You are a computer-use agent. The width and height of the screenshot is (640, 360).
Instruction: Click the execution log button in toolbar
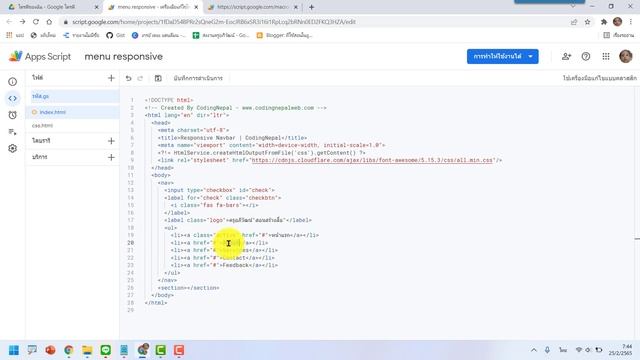coord(198,78)
